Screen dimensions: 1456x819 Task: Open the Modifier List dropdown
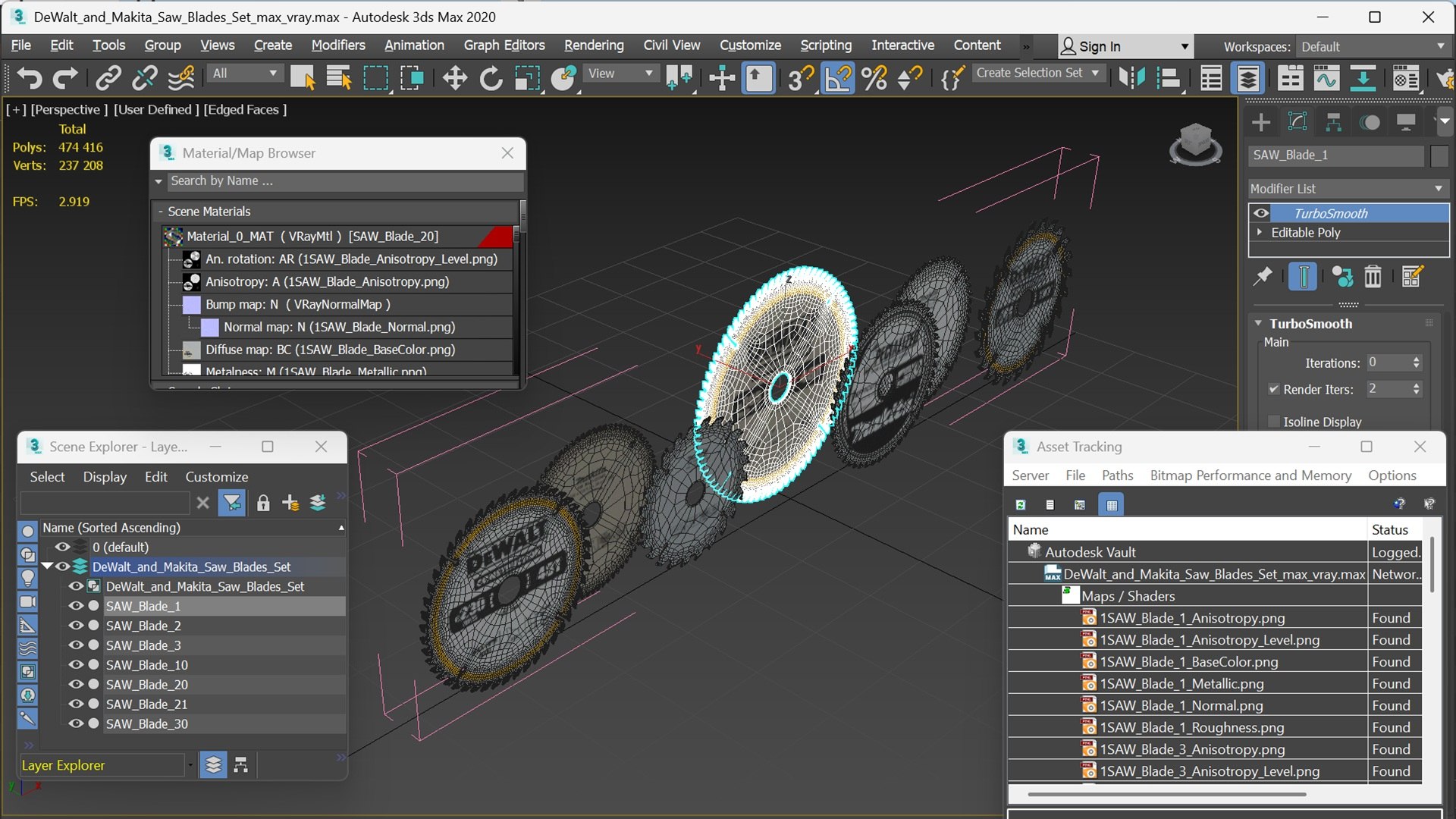pyautogui.click(x=1348, y=188)
